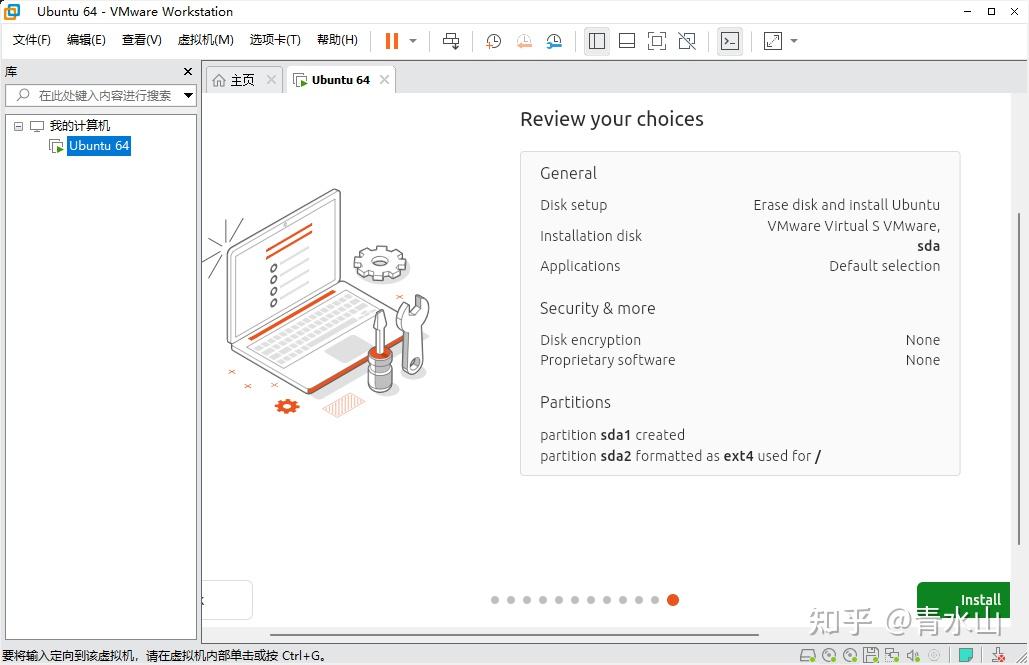Click the greyed-out round device status icon
Viewport: 1029px width, 665px height.
934,654
